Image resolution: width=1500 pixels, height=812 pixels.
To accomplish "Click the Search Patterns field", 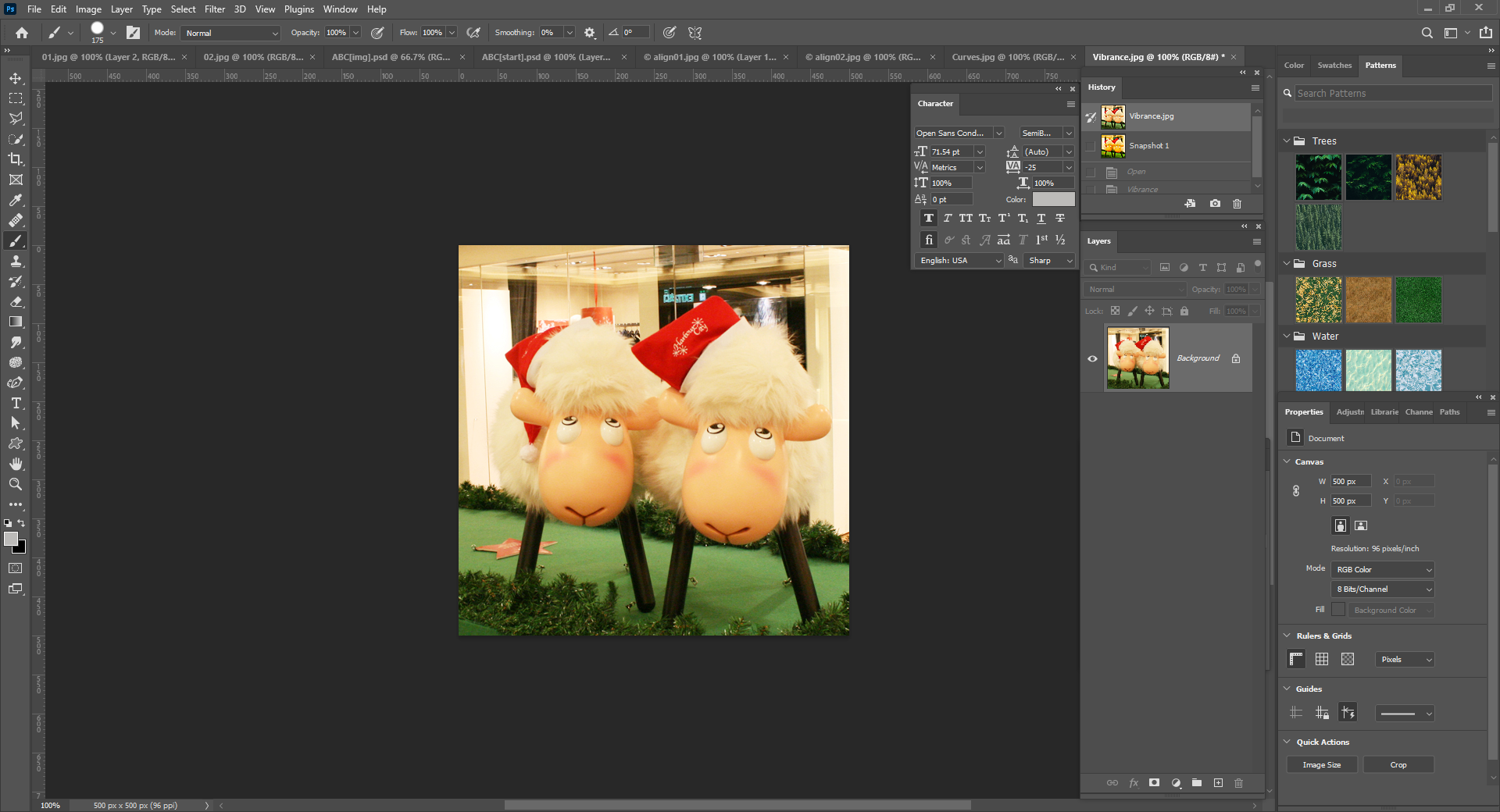I will pyautogui.click(x=1393, y=94).
